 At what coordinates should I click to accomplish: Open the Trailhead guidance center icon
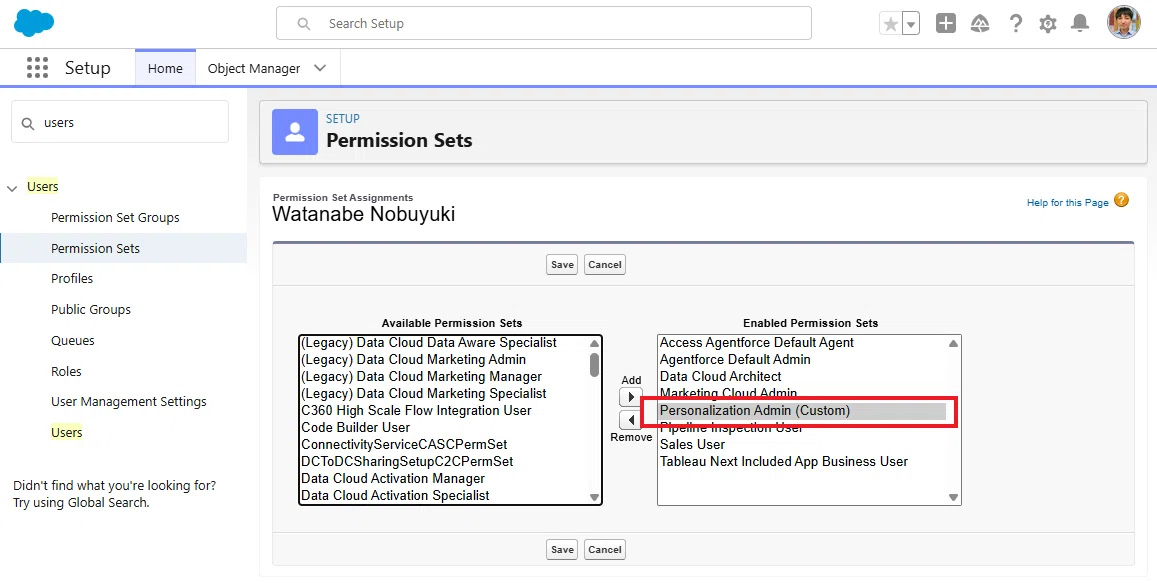[x=980, y=24]
